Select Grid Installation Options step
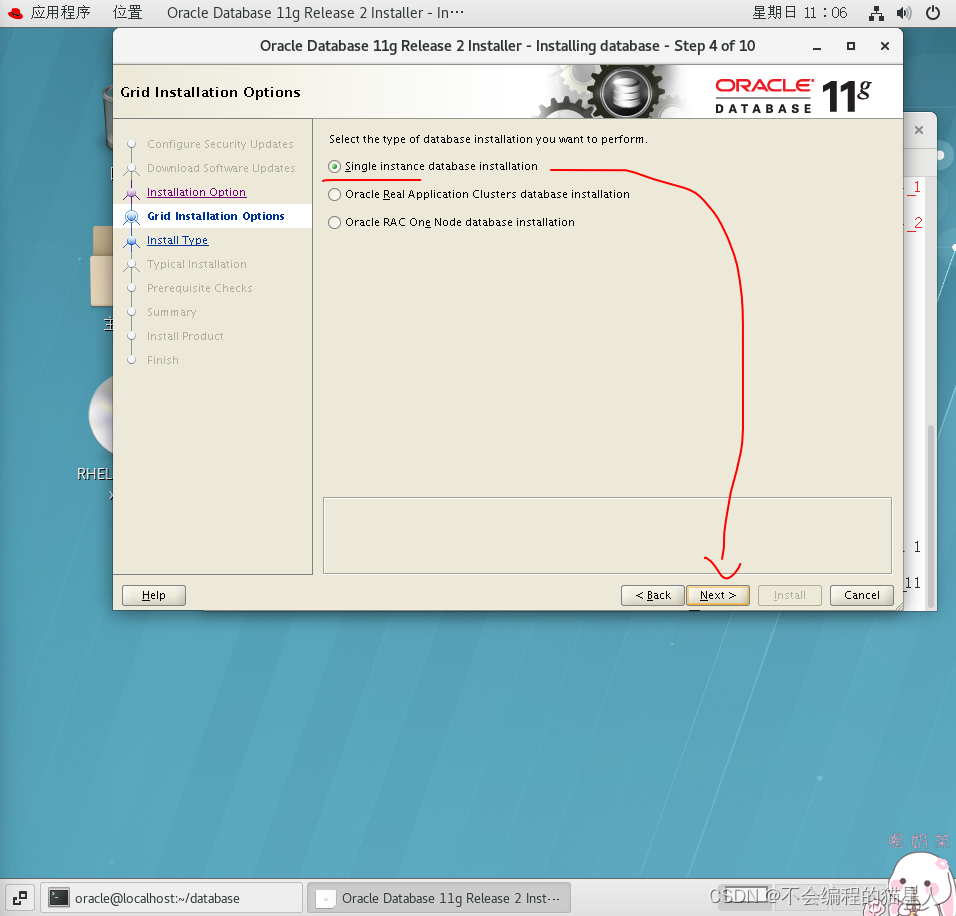Image resolution: width=956 pixels, height=916 pixels. (216, 216)
